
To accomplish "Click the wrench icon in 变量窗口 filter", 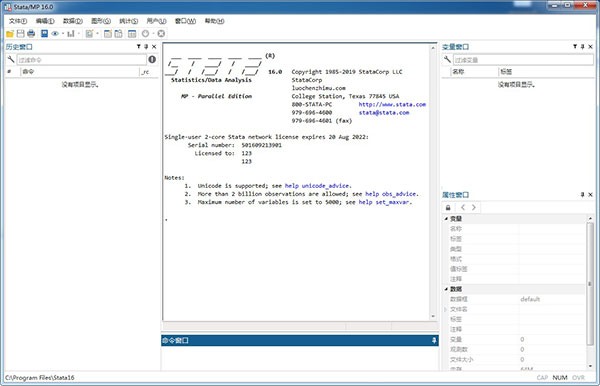I will 447,59.
